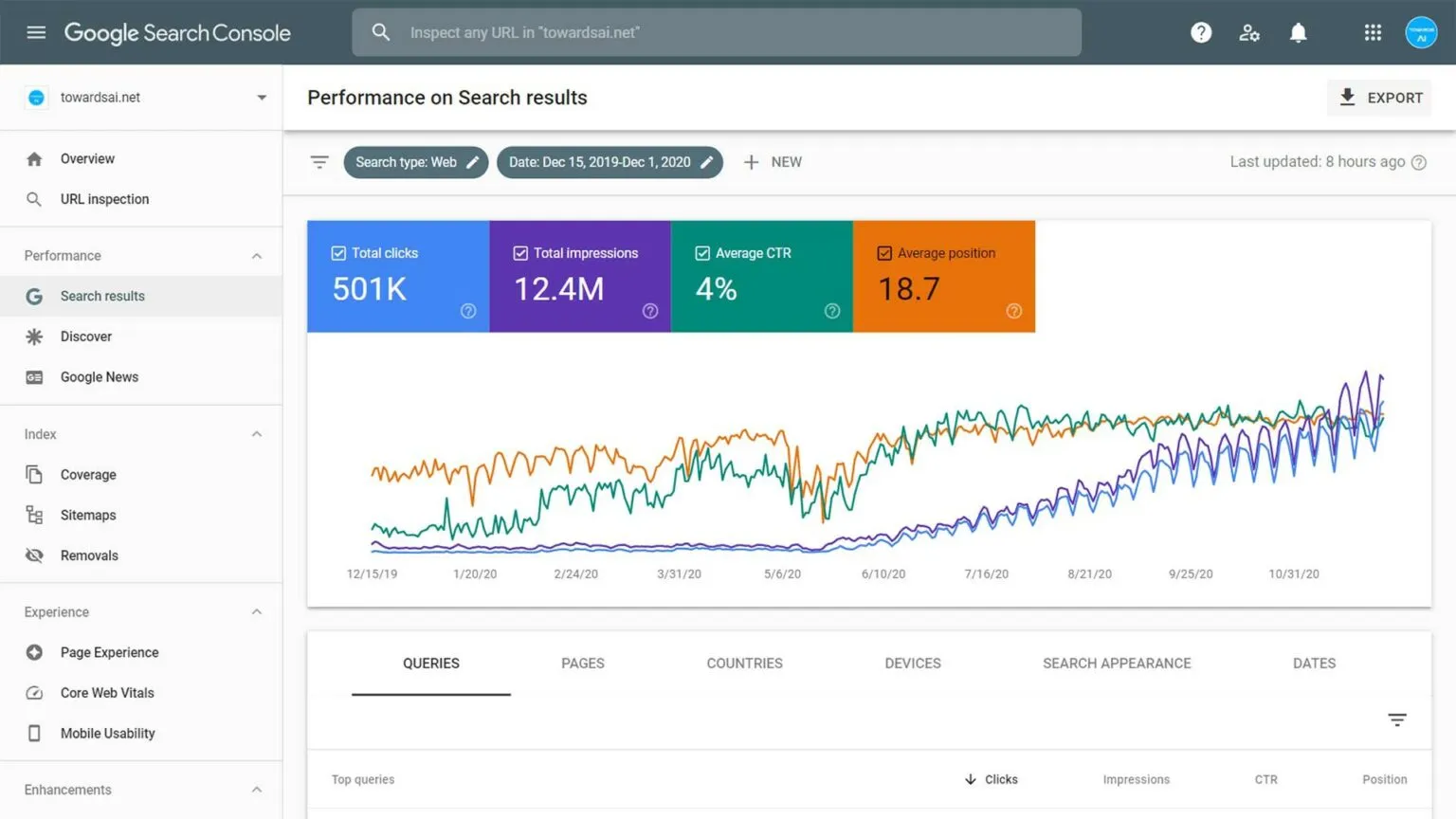
Task: Open the hamburger main menu
Action: 36,32
